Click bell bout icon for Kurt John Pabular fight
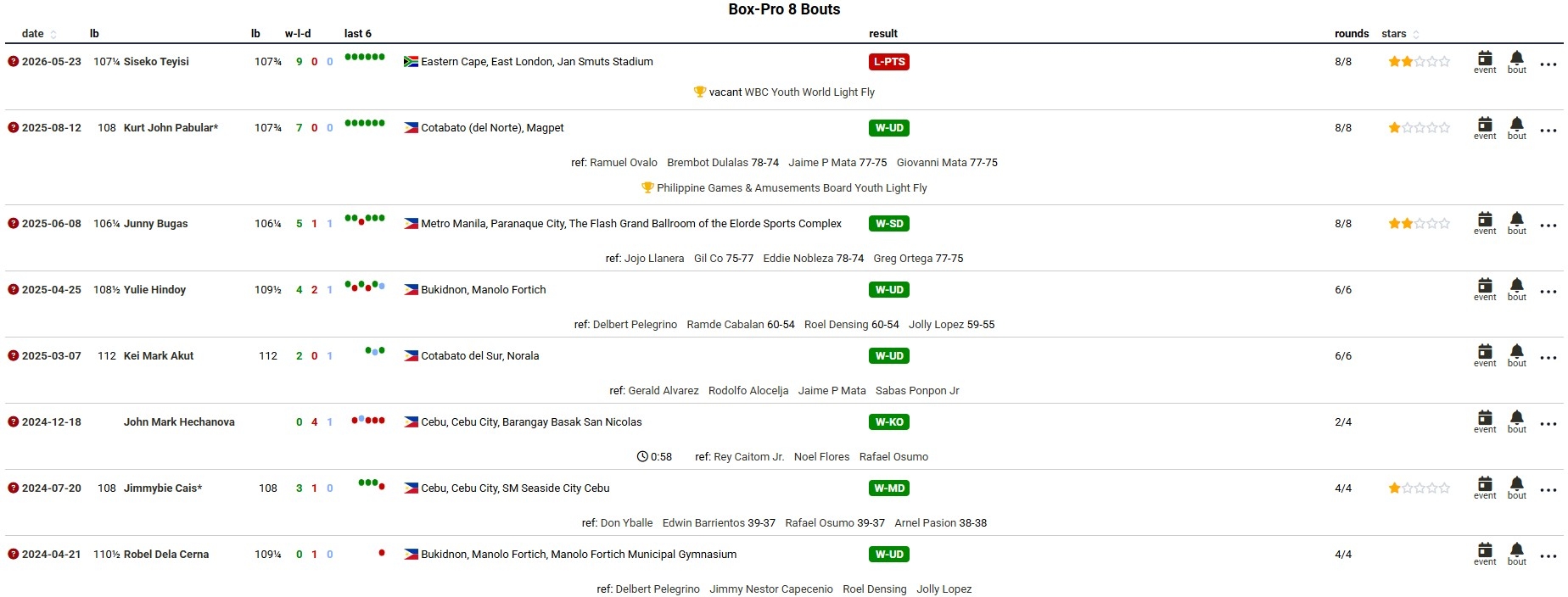 1517,128
